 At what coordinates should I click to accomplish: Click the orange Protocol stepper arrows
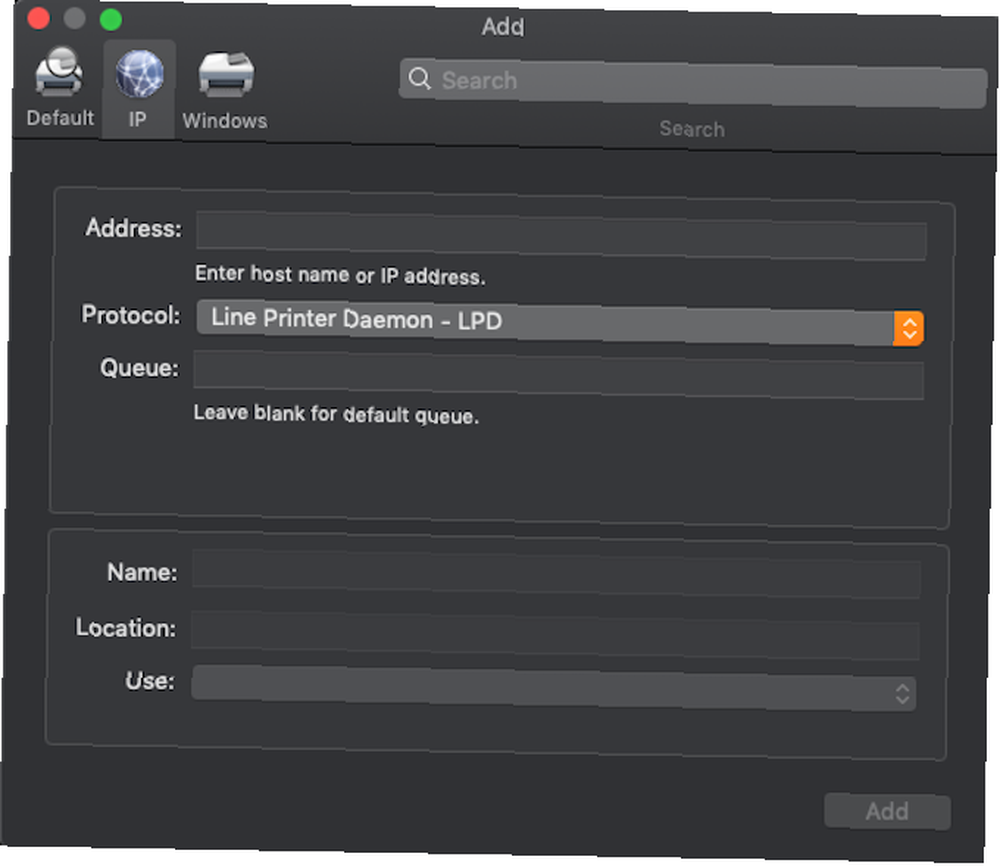pos(909,328)
